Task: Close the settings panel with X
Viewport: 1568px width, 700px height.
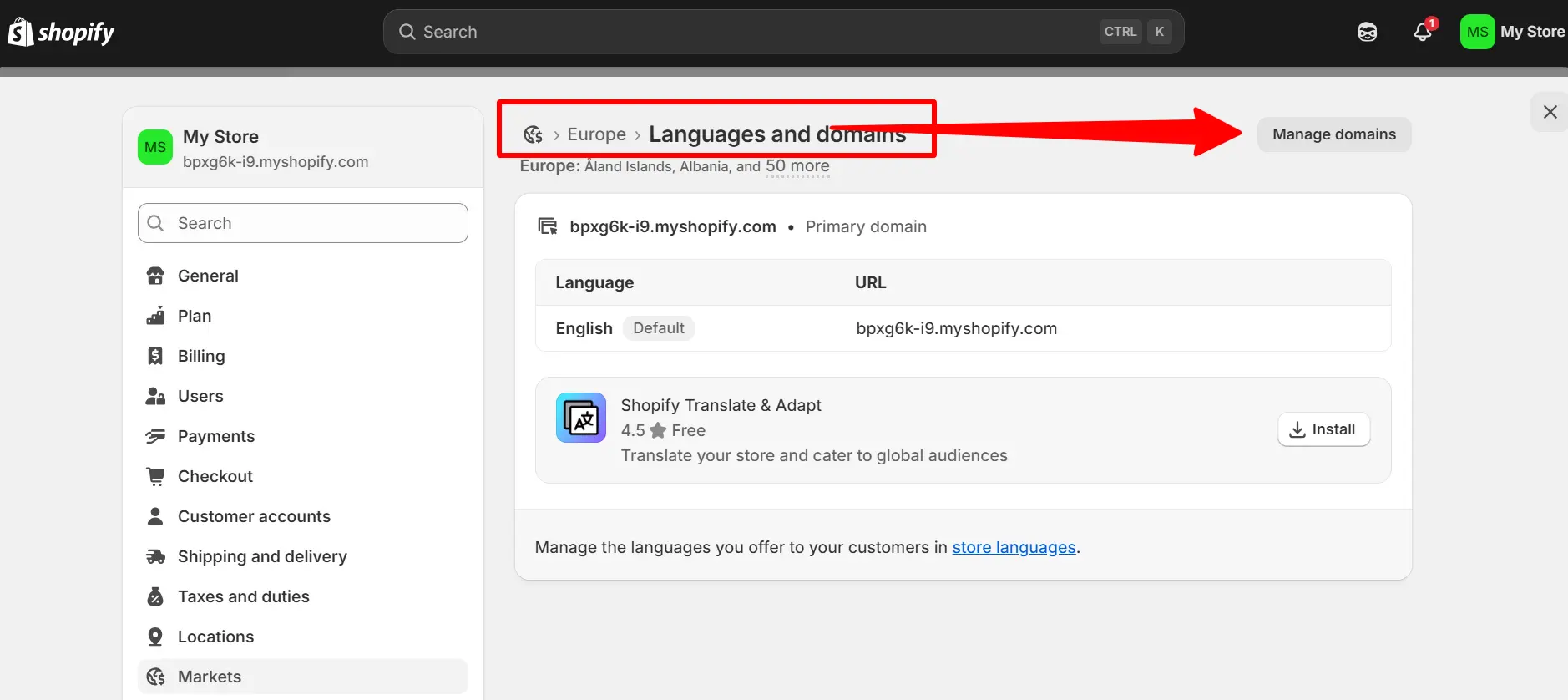Action: click(x=1550, y=112)
